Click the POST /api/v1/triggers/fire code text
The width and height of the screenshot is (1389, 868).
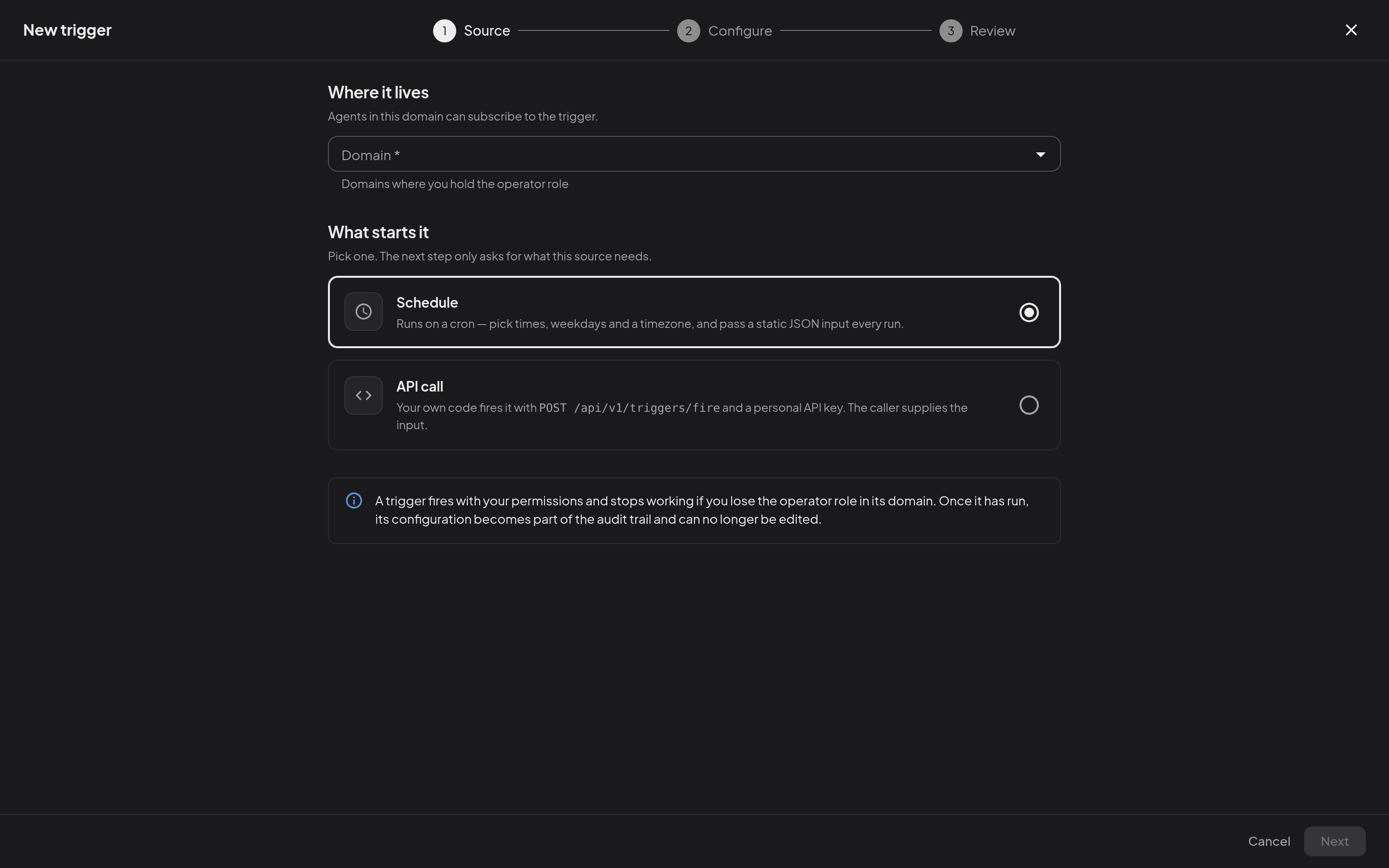[629, 407]
